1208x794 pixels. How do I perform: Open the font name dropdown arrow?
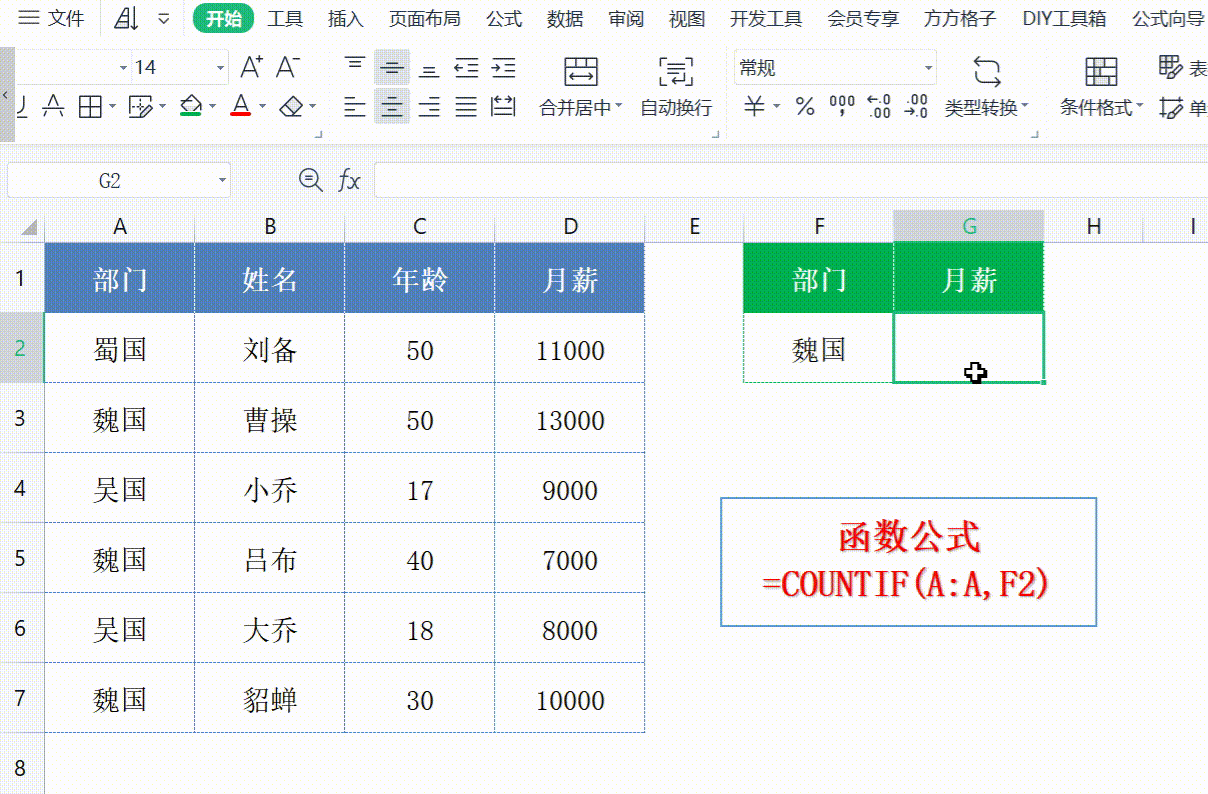coord(124,68)
